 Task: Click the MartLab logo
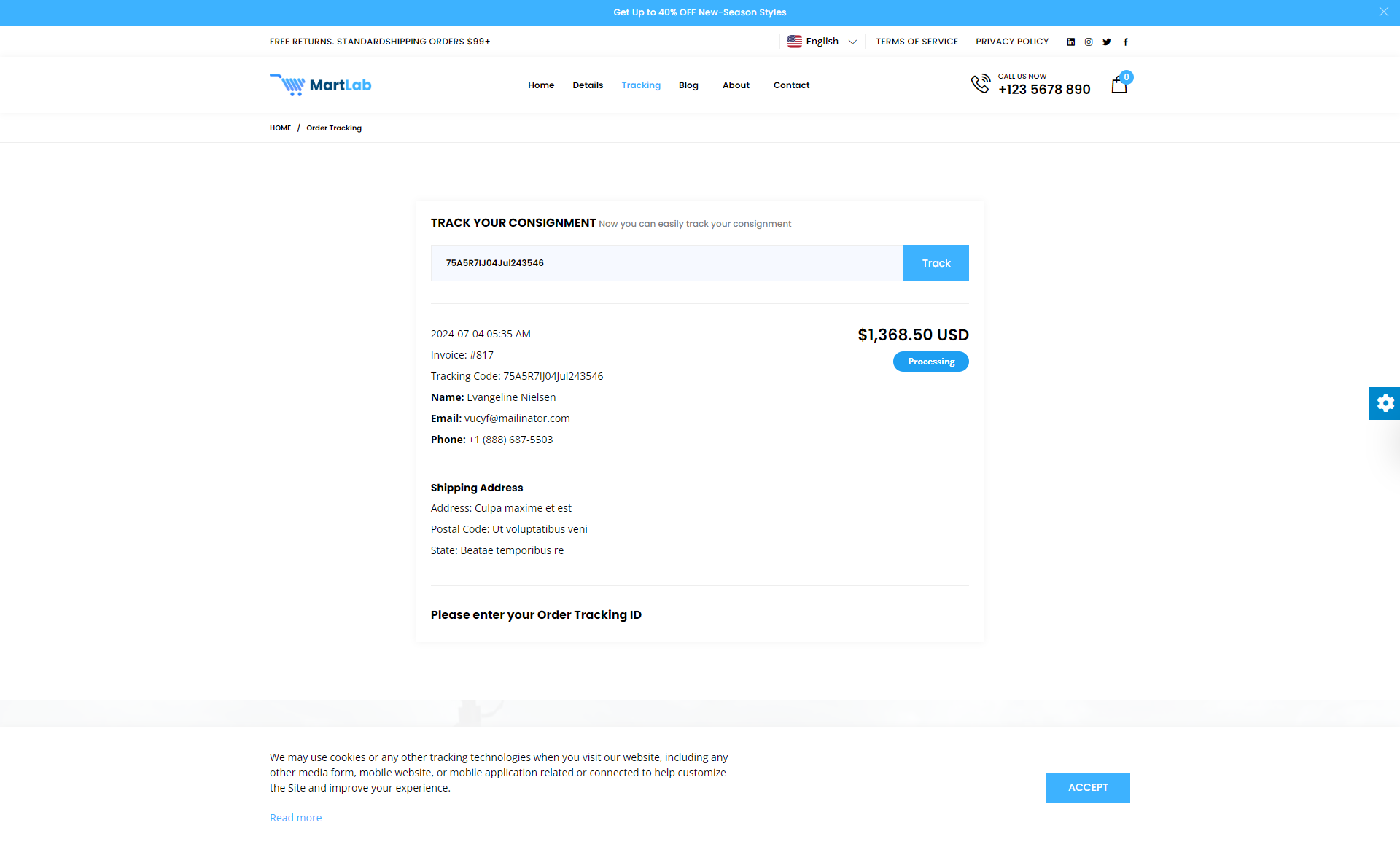(x=321, y=85)
